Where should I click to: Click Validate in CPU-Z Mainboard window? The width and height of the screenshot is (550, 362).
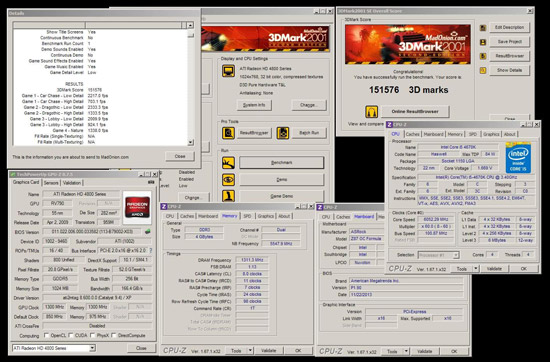pos(424,351)
